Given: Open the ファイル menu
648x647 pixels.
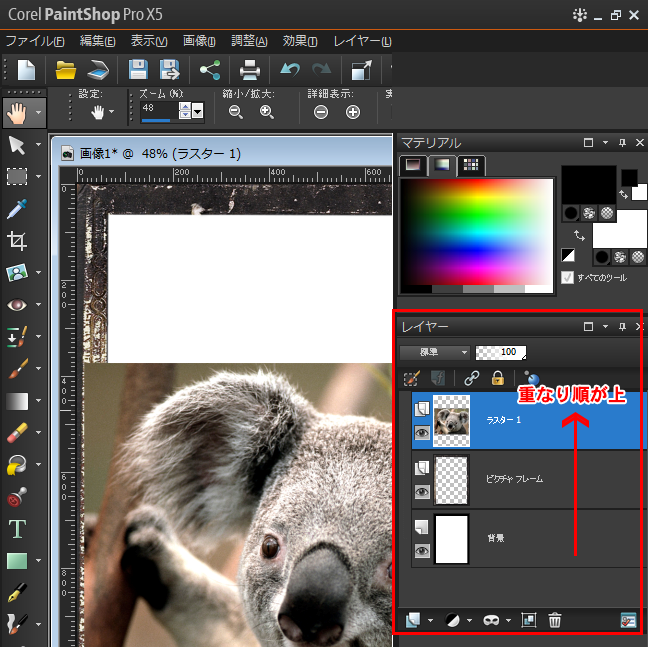Looking at the screenshot, I should 35,41.
